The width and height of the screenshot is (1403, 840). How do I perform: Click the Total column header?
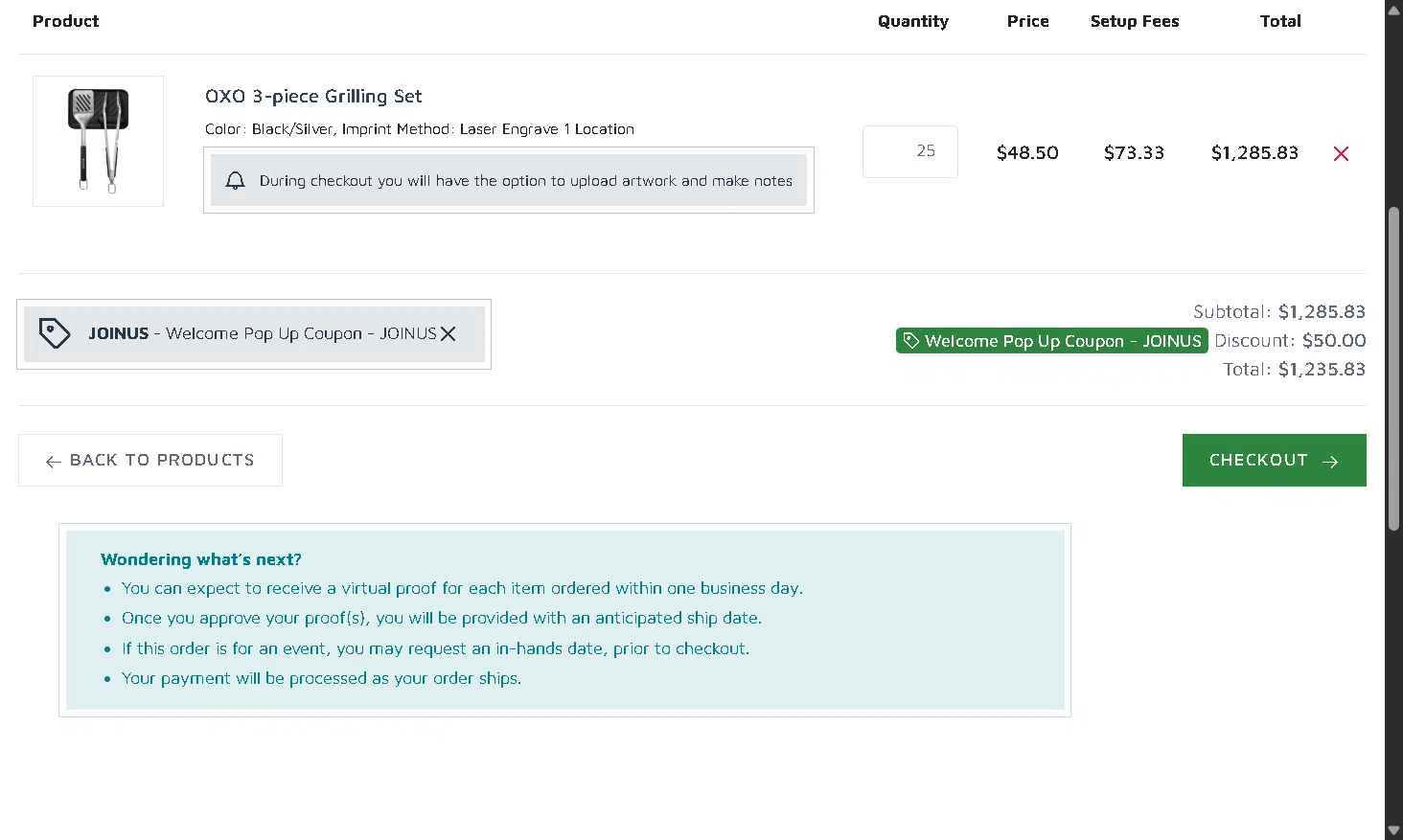tap(1280, 21)
